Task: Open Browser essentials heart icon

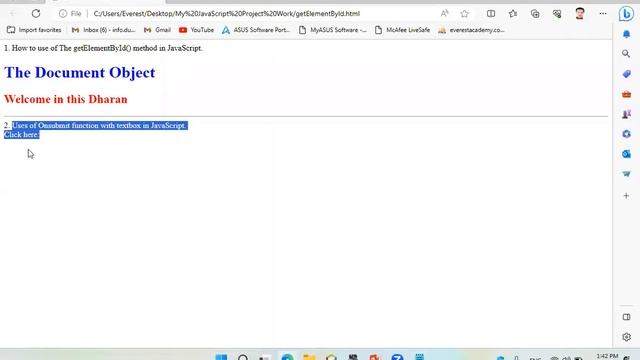Action: pyautogui.click(x=557, y=13)
